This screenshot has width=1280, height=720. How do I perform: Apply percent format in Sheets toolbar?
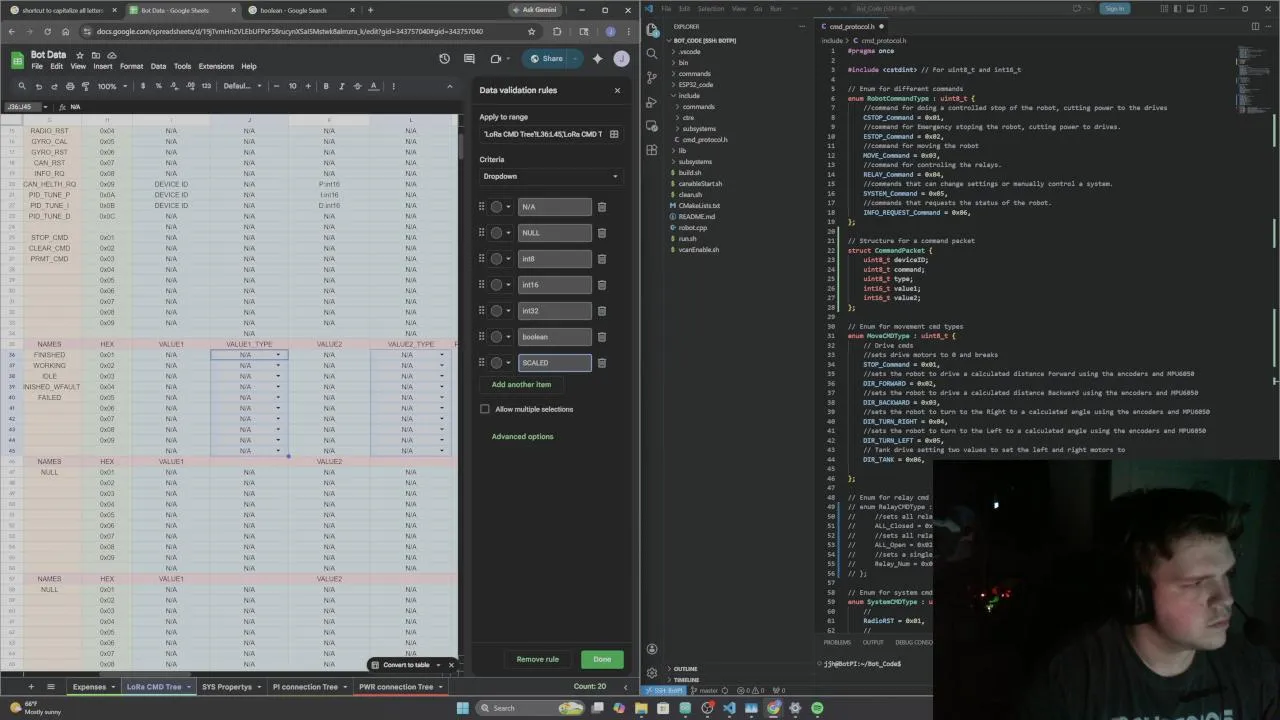pos(159,86)
